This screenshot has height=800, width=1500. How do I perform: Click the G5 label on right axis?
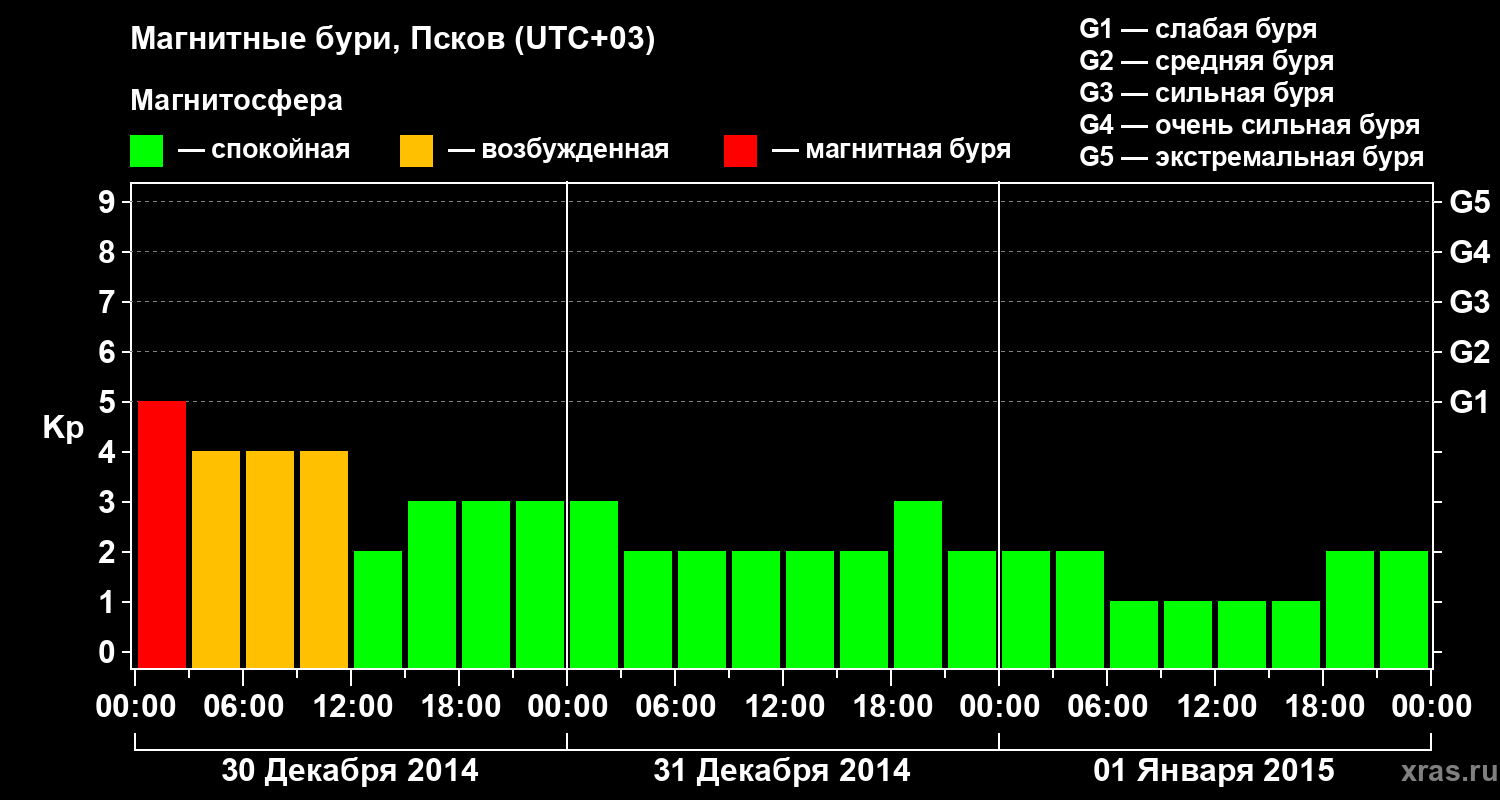(1469, 203)
